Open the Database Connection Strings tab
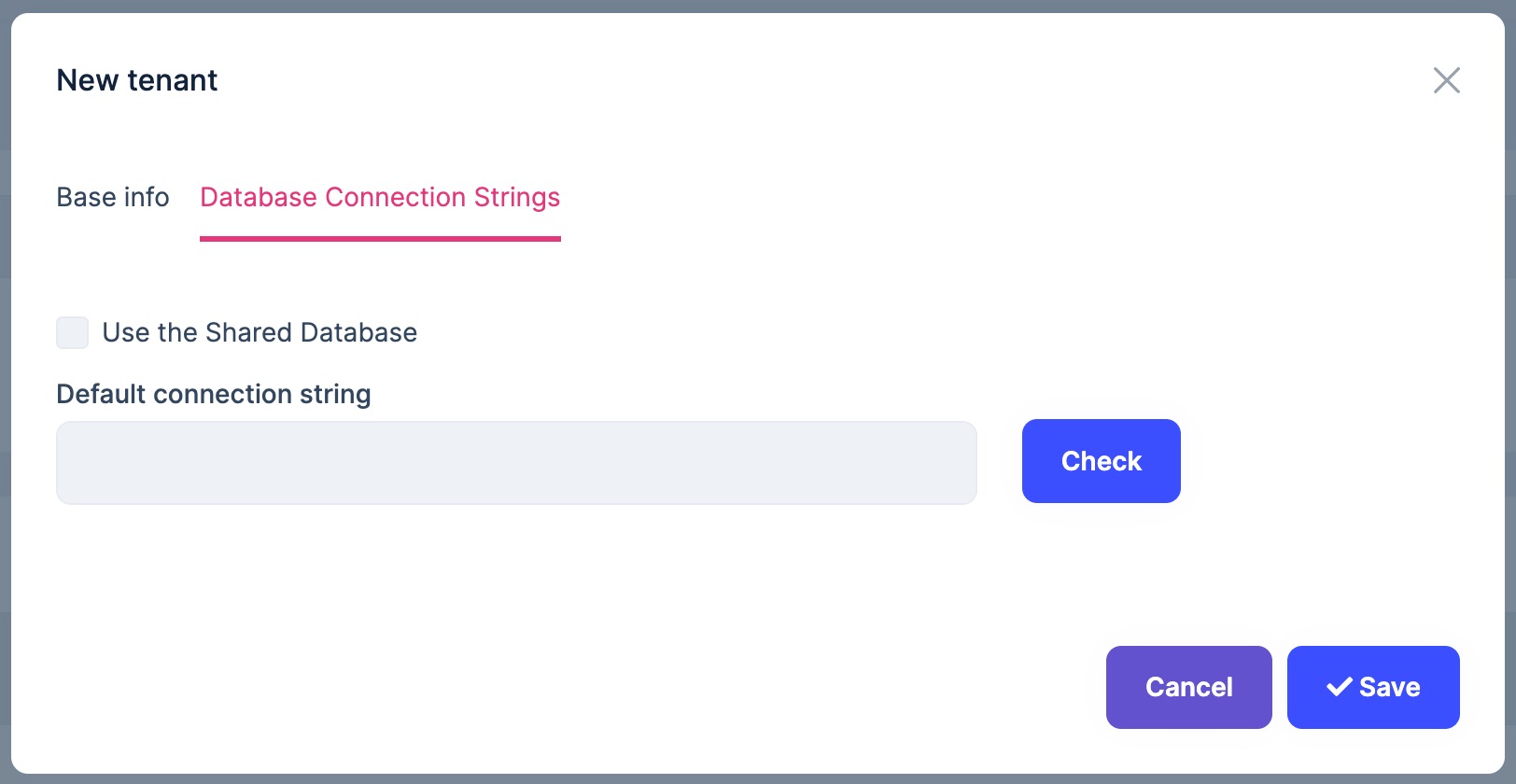1516x784 pixels. click(380, 197)
